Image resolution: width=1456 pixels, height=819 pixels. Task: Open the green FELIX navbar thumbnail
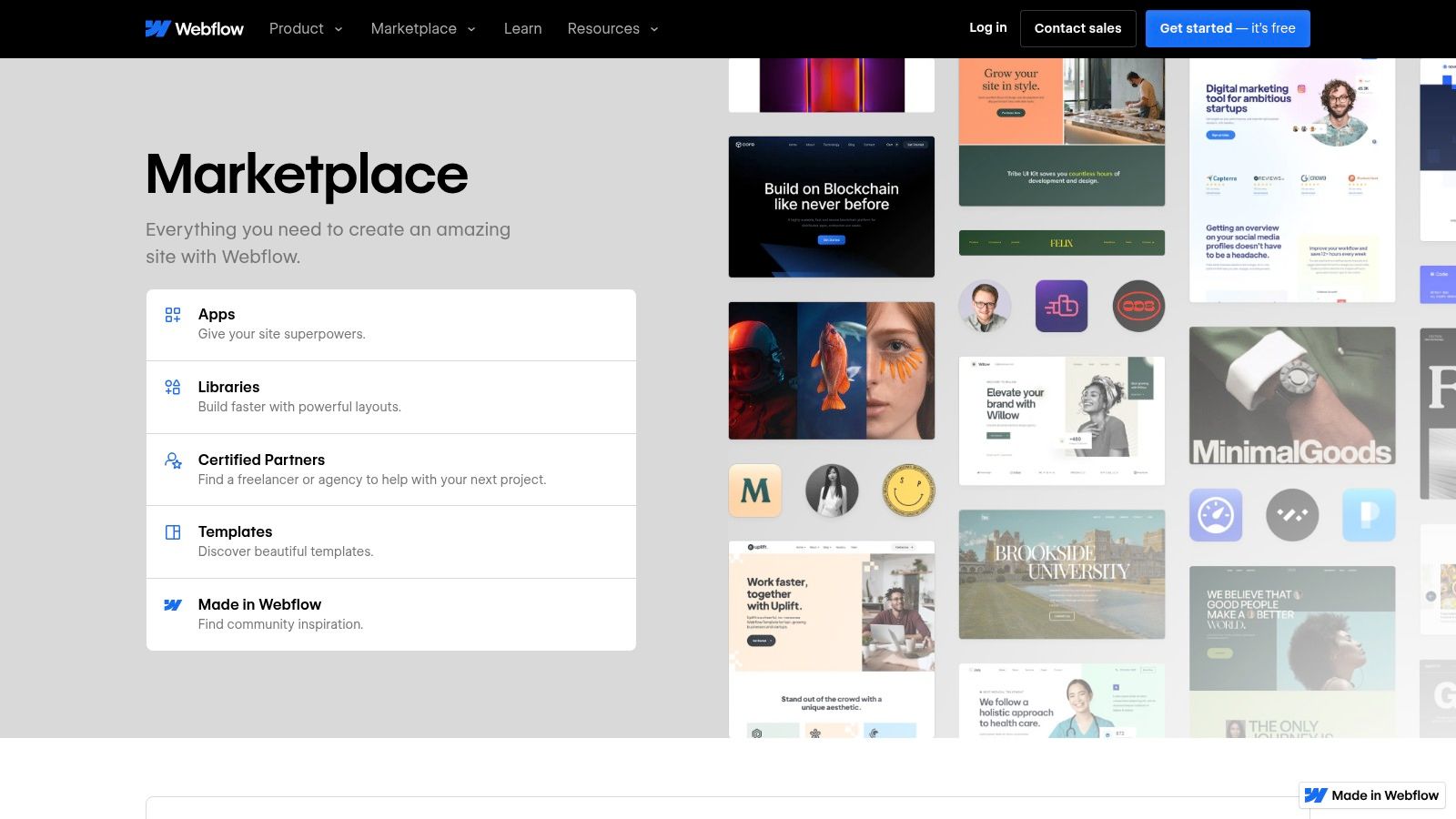[x=1062, y=243]
